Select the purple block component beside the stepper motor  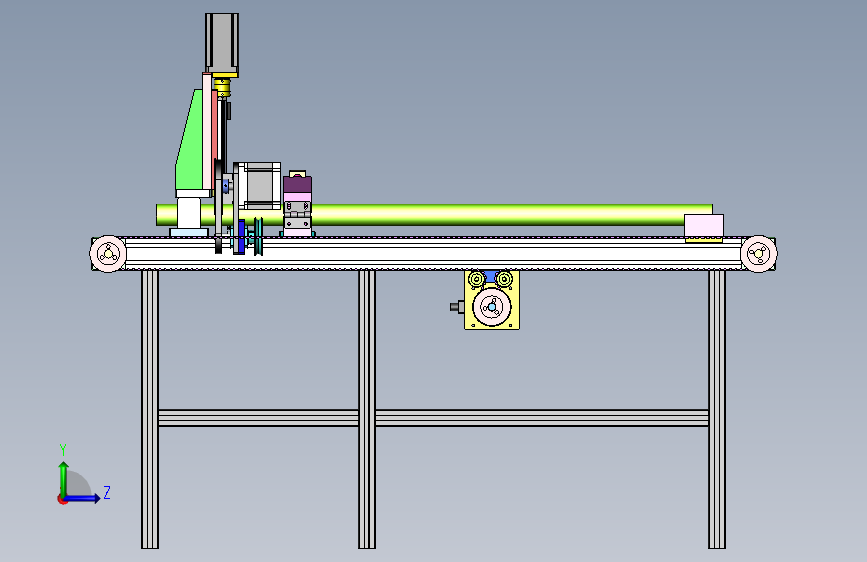pyautogui.click(x=297, y=185)
